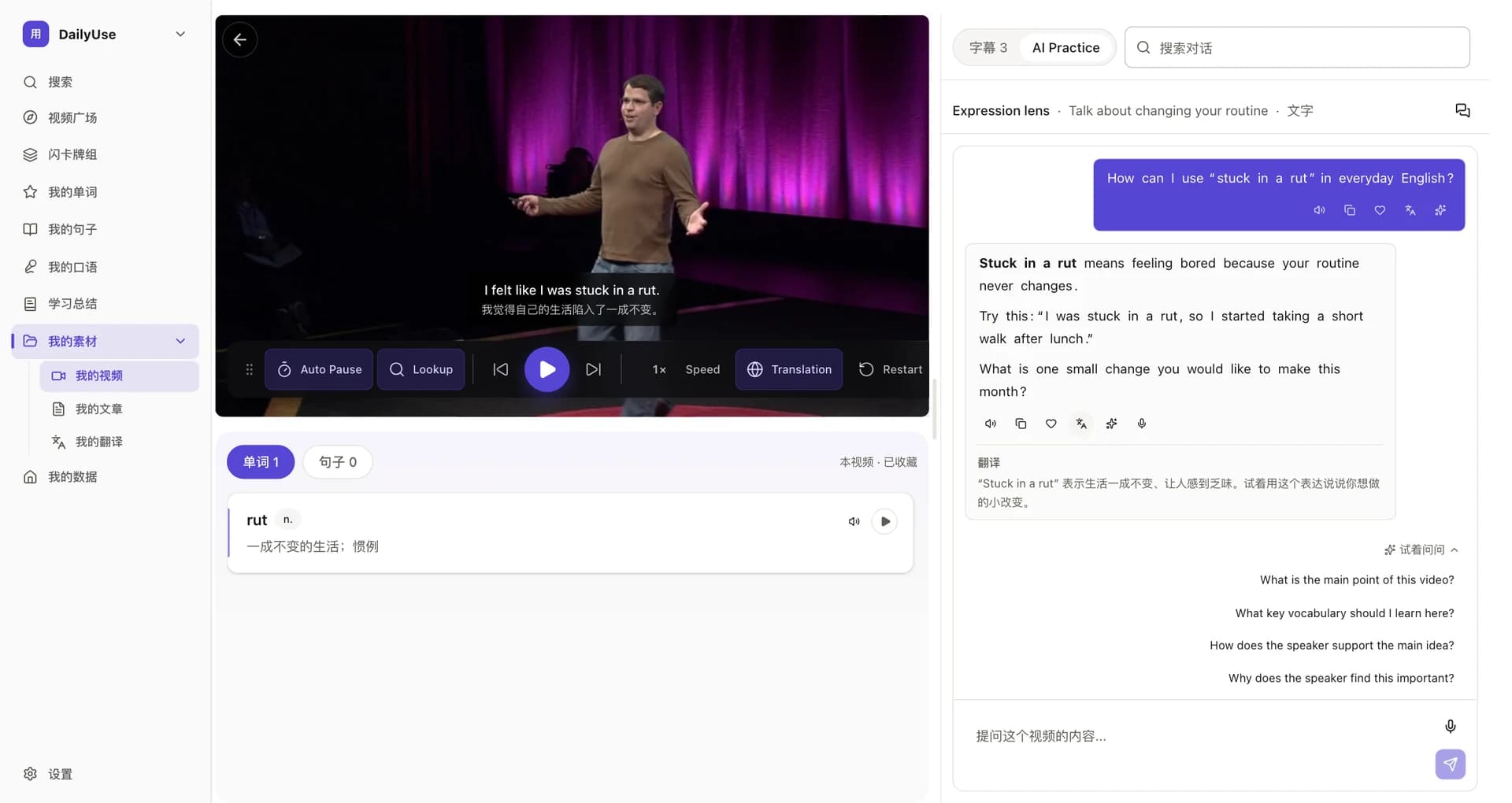Play pronunciation audio for rut

point(854,521)
